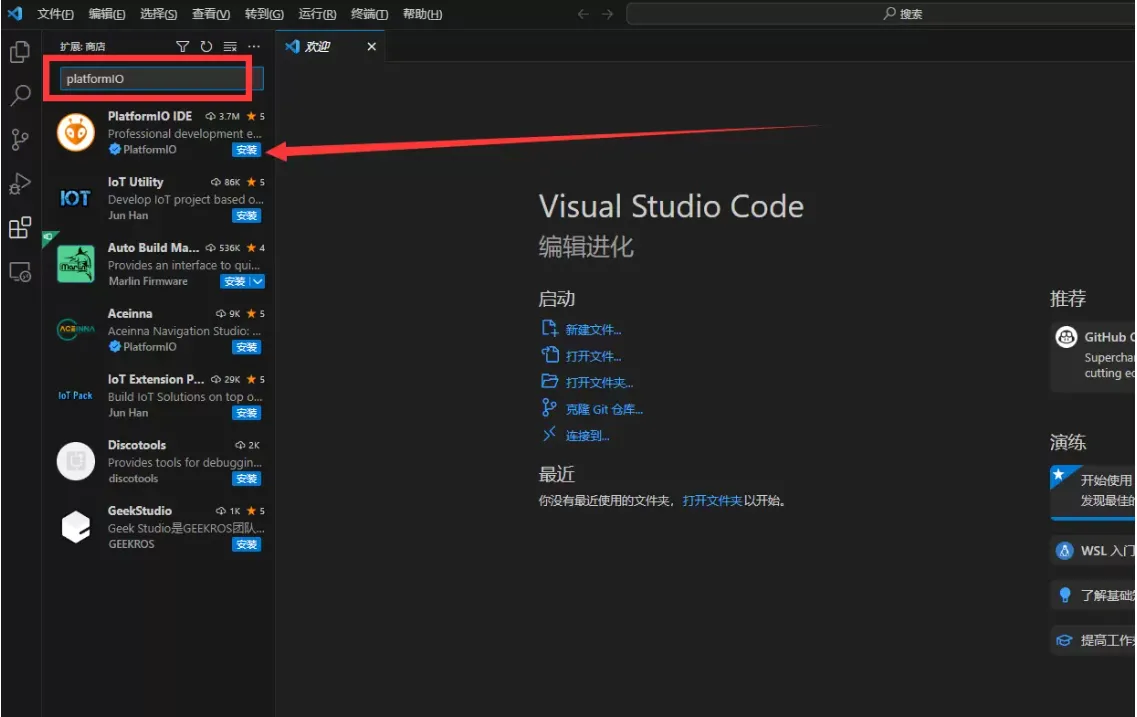Open extensions panel more actions ellipsis

click(x=254, y=46)
